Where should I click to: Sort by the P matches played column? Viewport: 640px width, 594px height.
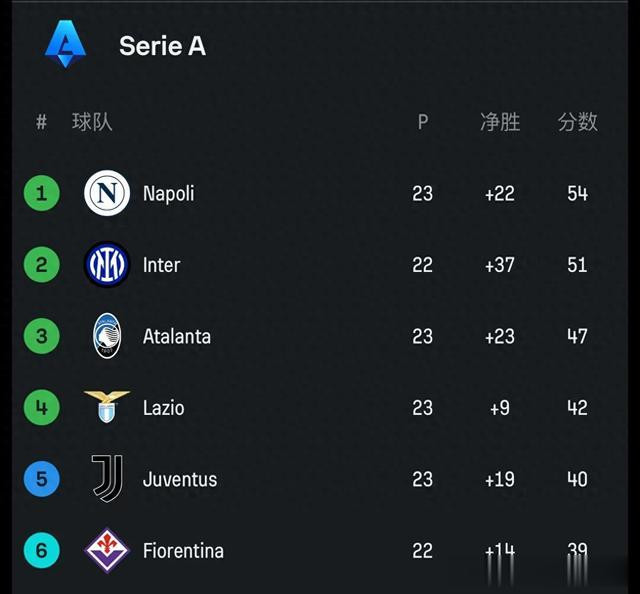tap(423, 122)
